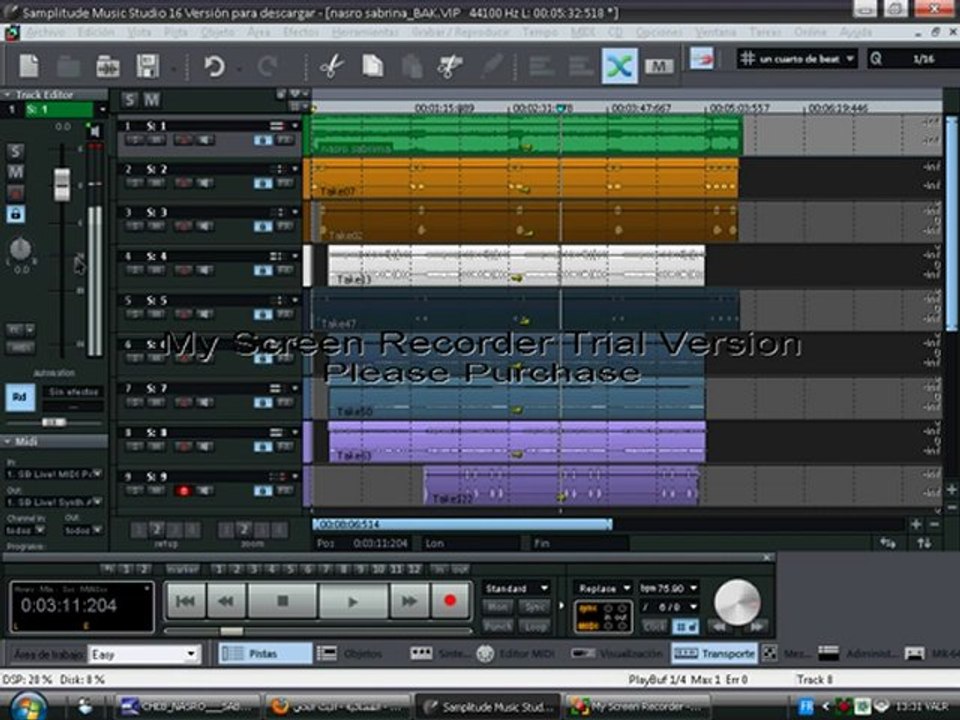Switch to the Editor MIDI tab

pyautogui.click(x=518, y=654)
